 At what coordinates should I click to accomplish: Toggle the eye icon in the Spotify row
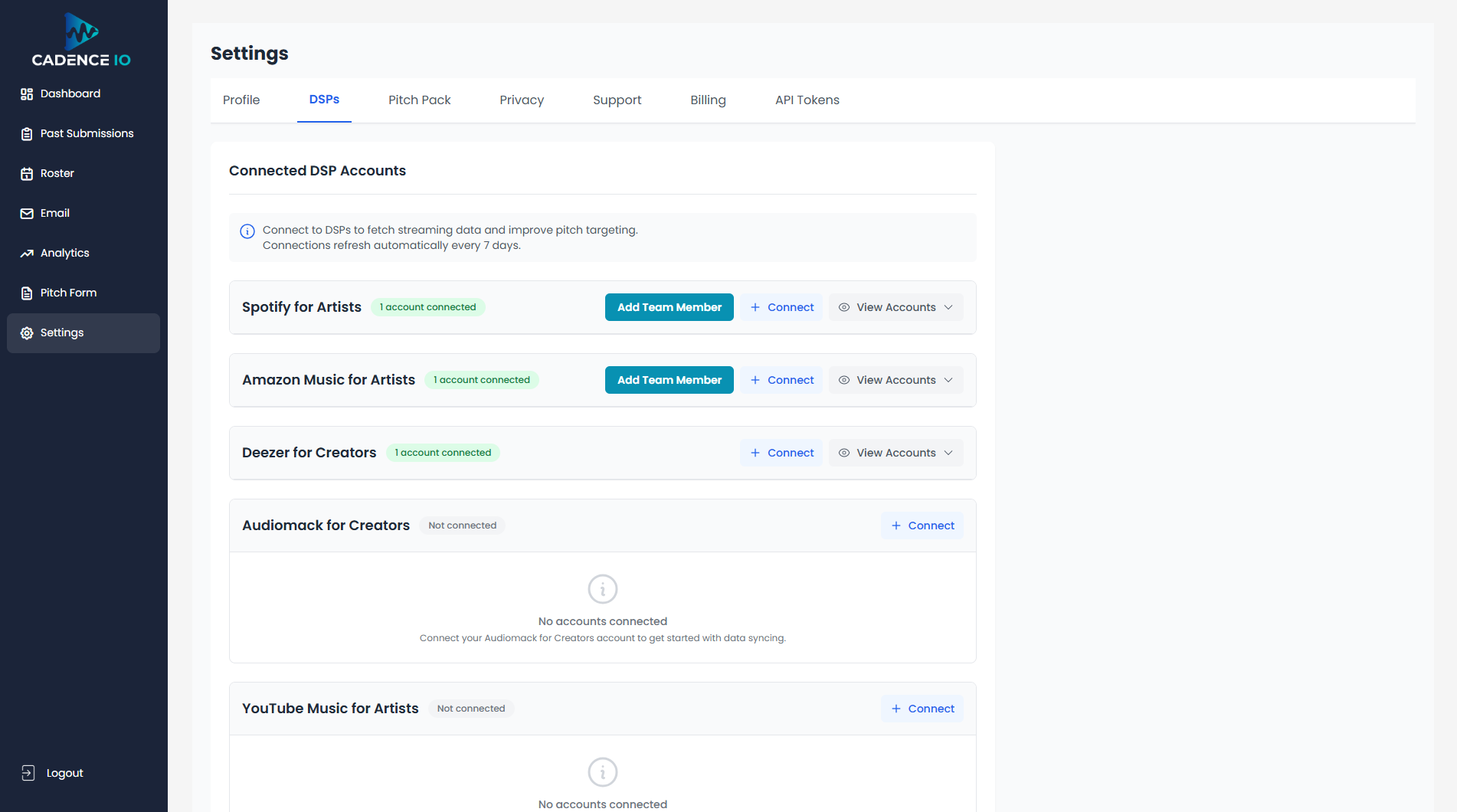[844, 307]
